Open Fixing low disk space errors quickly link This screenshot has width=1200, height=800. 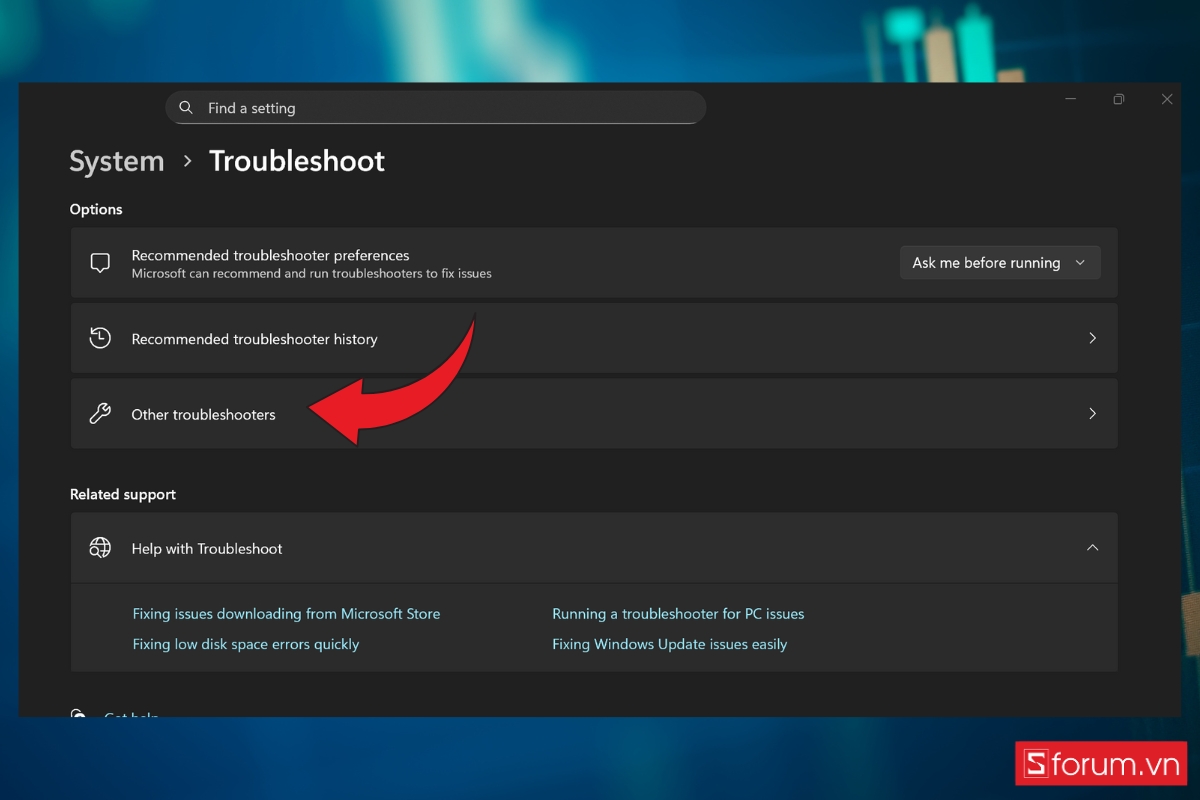click(x=246, y=644)
